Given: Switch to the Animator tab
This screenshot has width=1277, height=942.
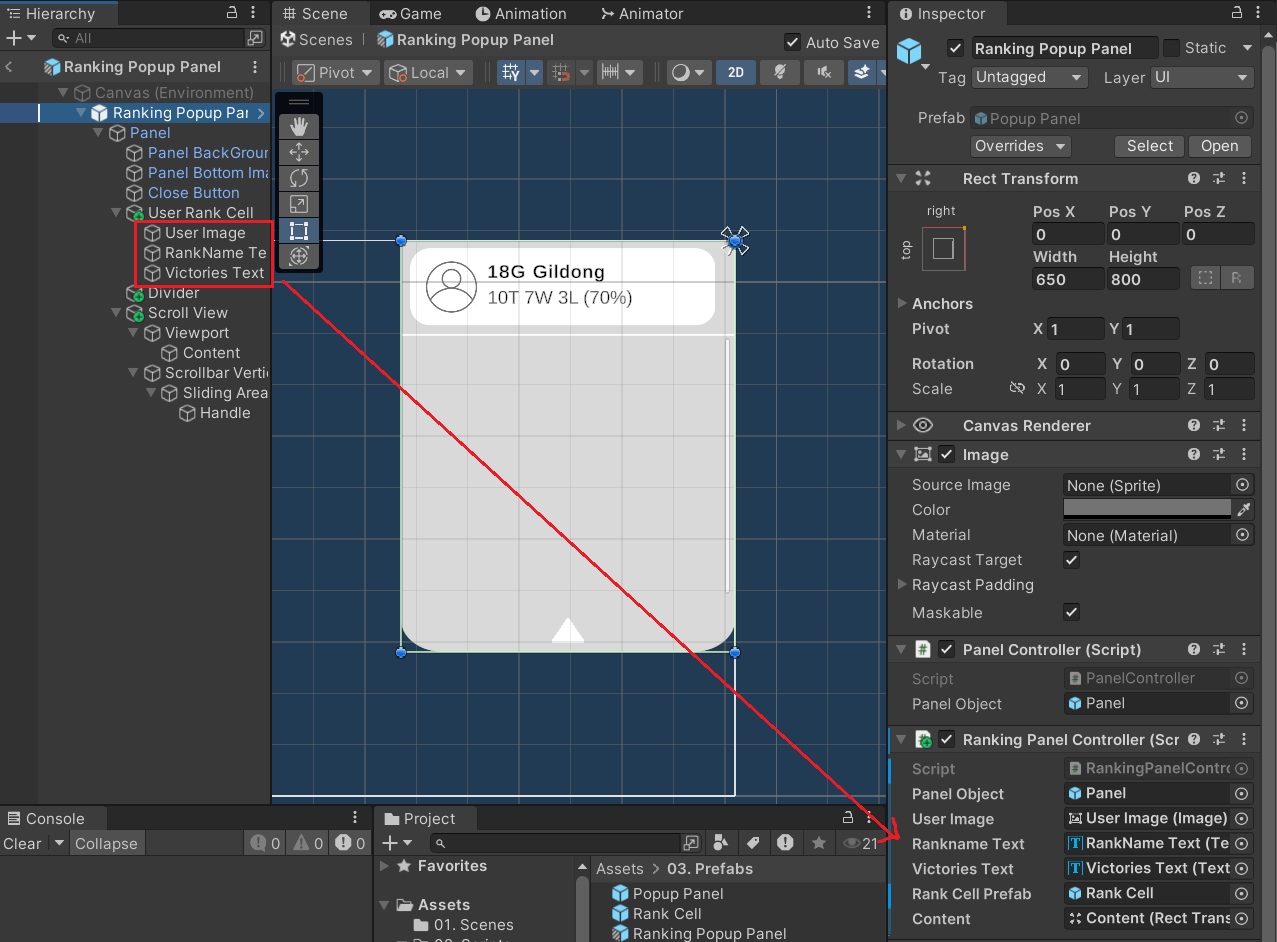Looking at the screenshot, I should click(x=642, y=13).
